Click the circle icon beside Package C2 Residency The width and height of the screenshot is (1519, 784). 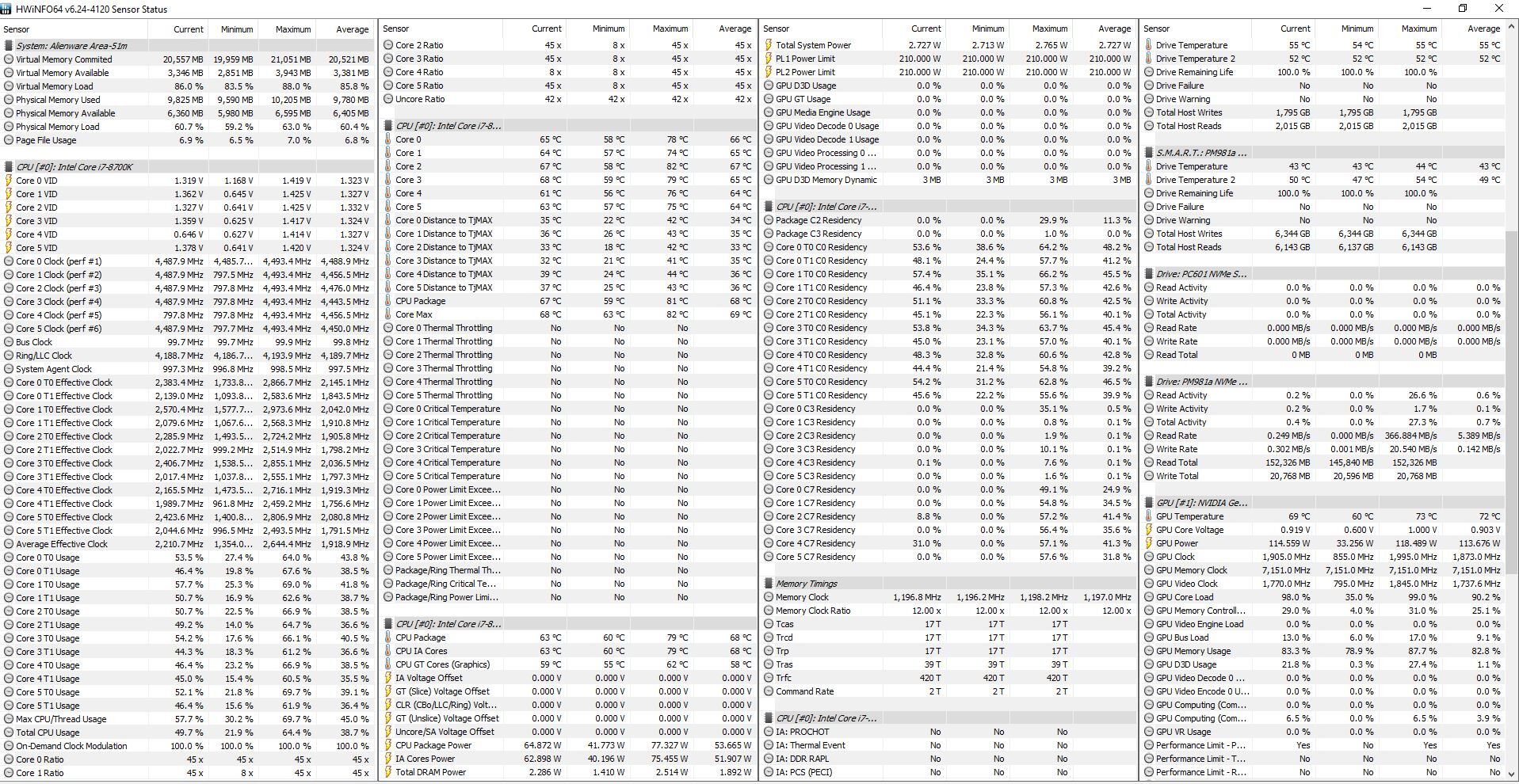pos(769,220)
